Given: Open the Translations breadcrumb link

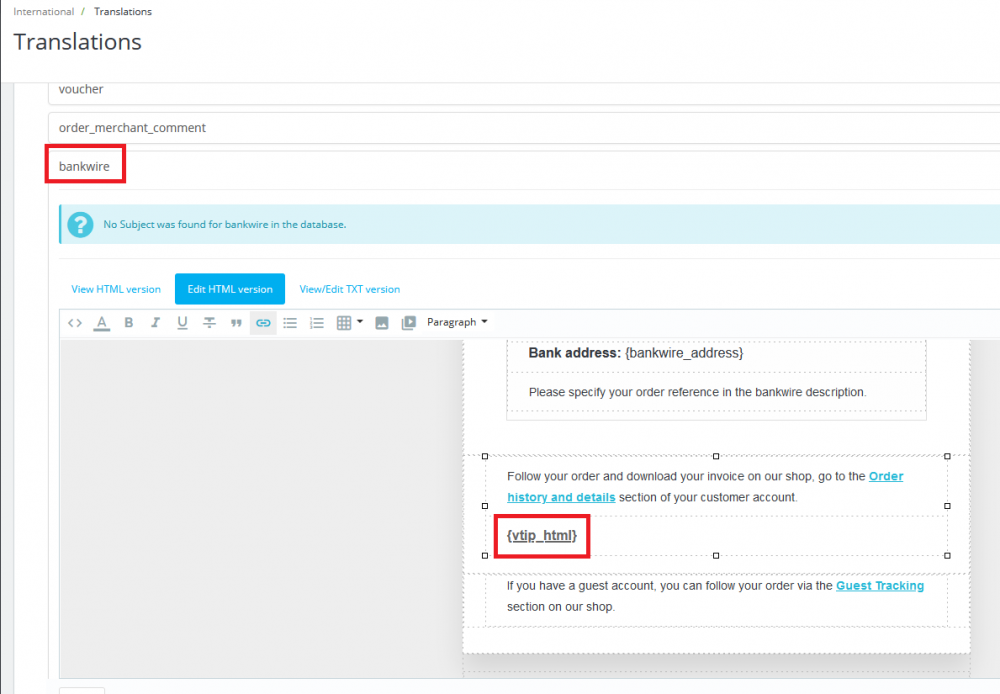Looking at the screenshot, I should (x=123, y=11).
